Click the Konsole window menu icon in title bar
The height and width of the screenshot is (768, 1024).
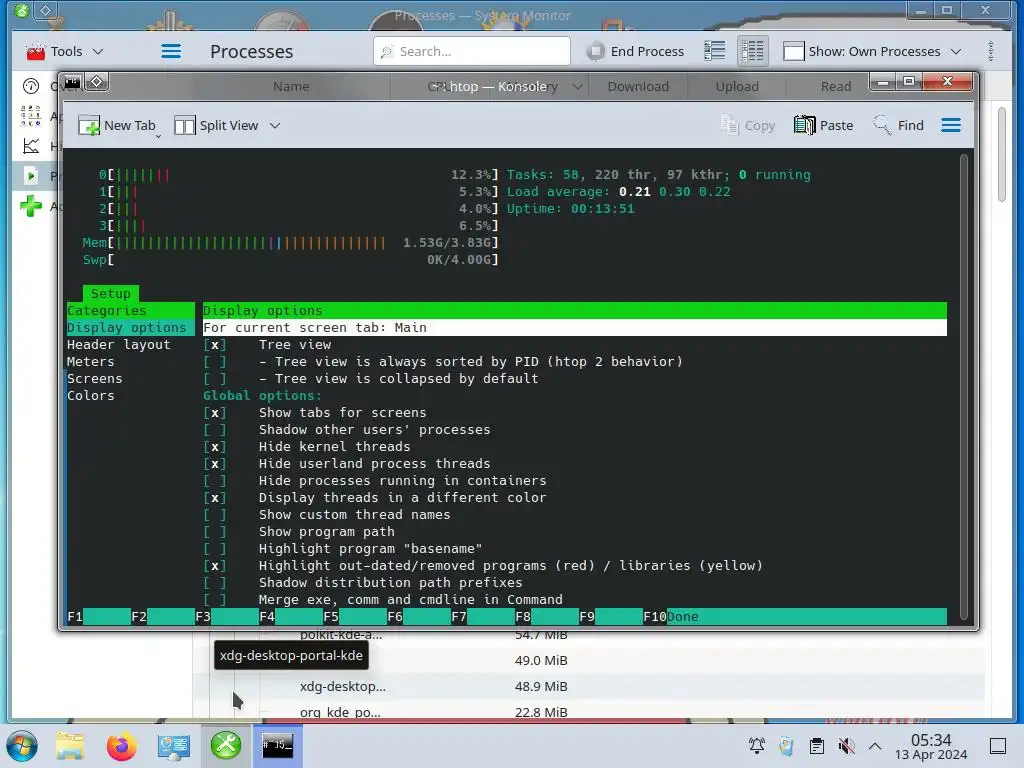point(72,82)
